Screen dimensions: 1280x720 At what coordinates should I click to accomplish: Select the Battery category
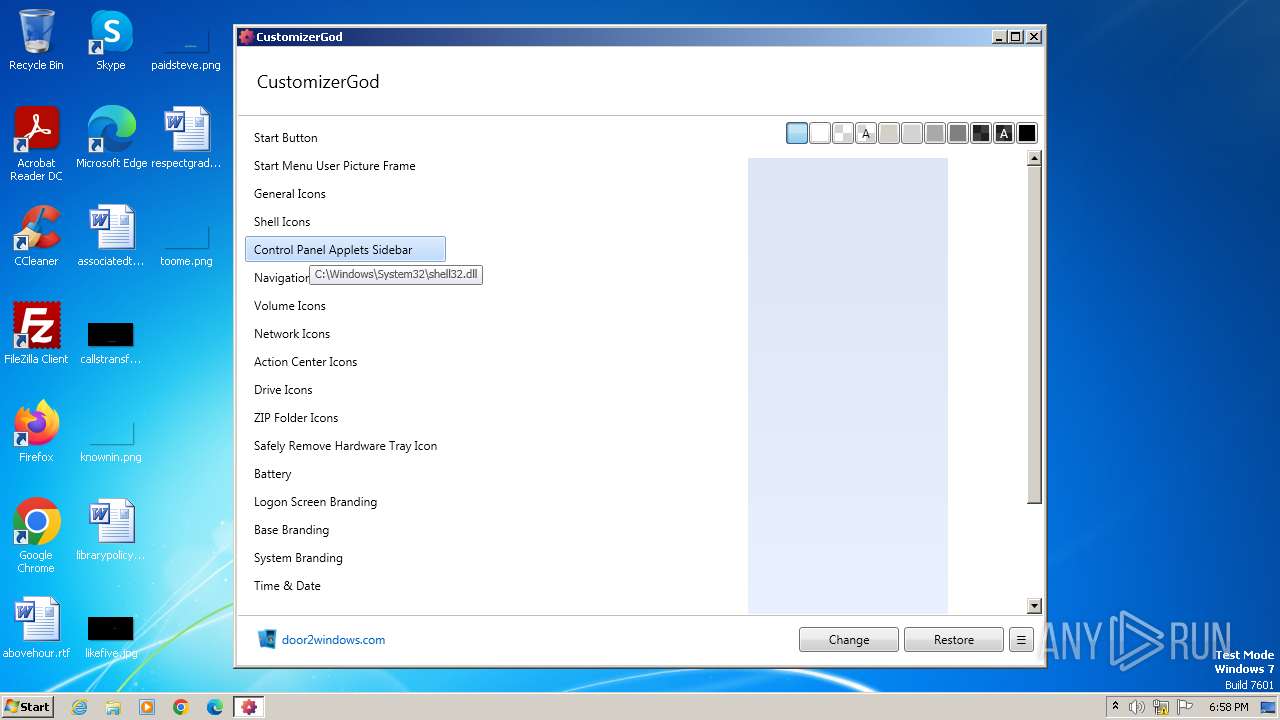point(345,474)
